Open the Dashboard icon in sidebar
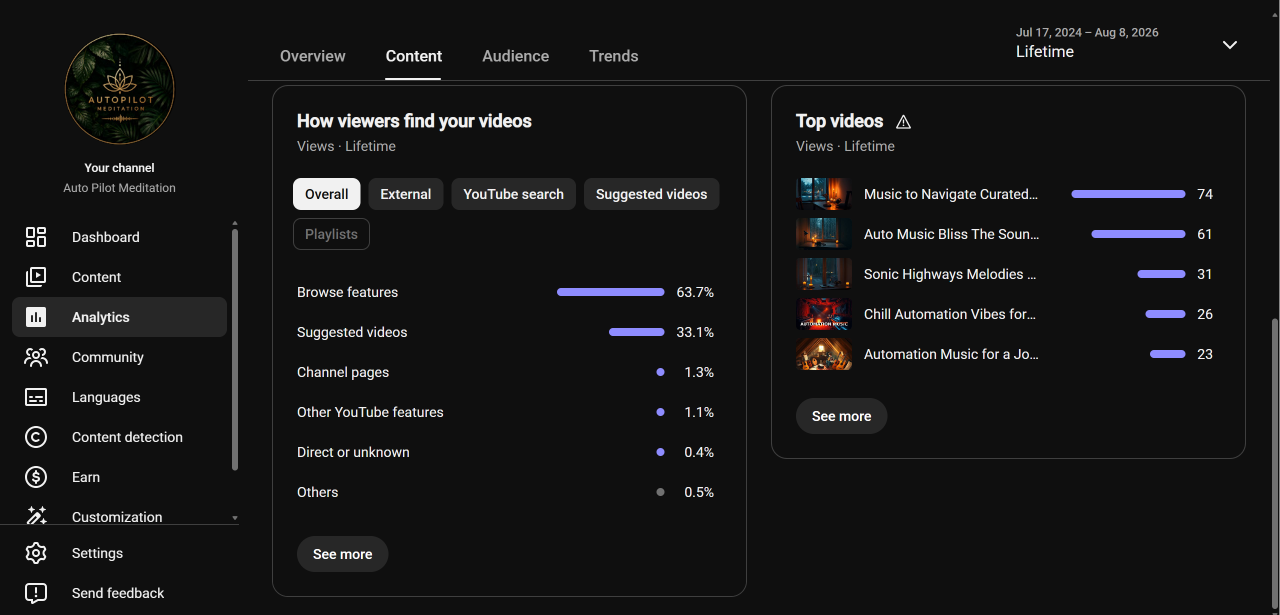This screenshot has width=1280, height=615. tap(36, 237)
